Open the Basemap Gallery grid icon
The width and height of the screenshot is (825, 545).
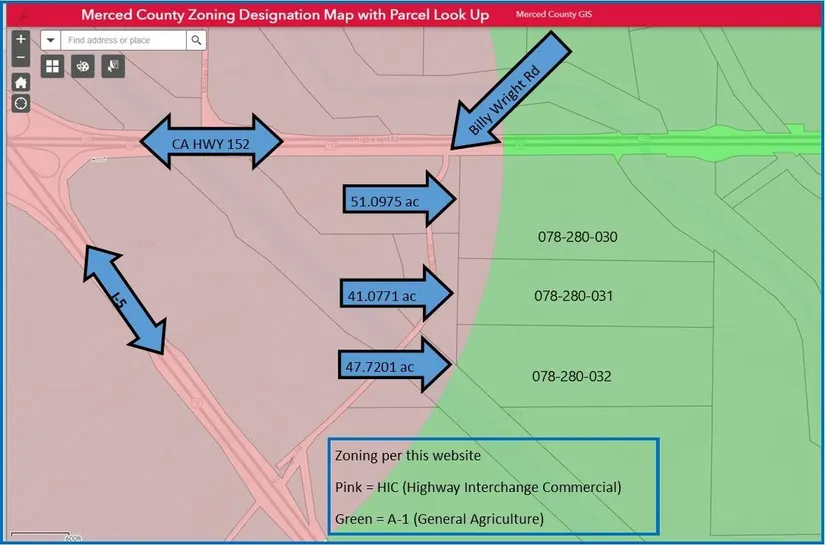52,66
